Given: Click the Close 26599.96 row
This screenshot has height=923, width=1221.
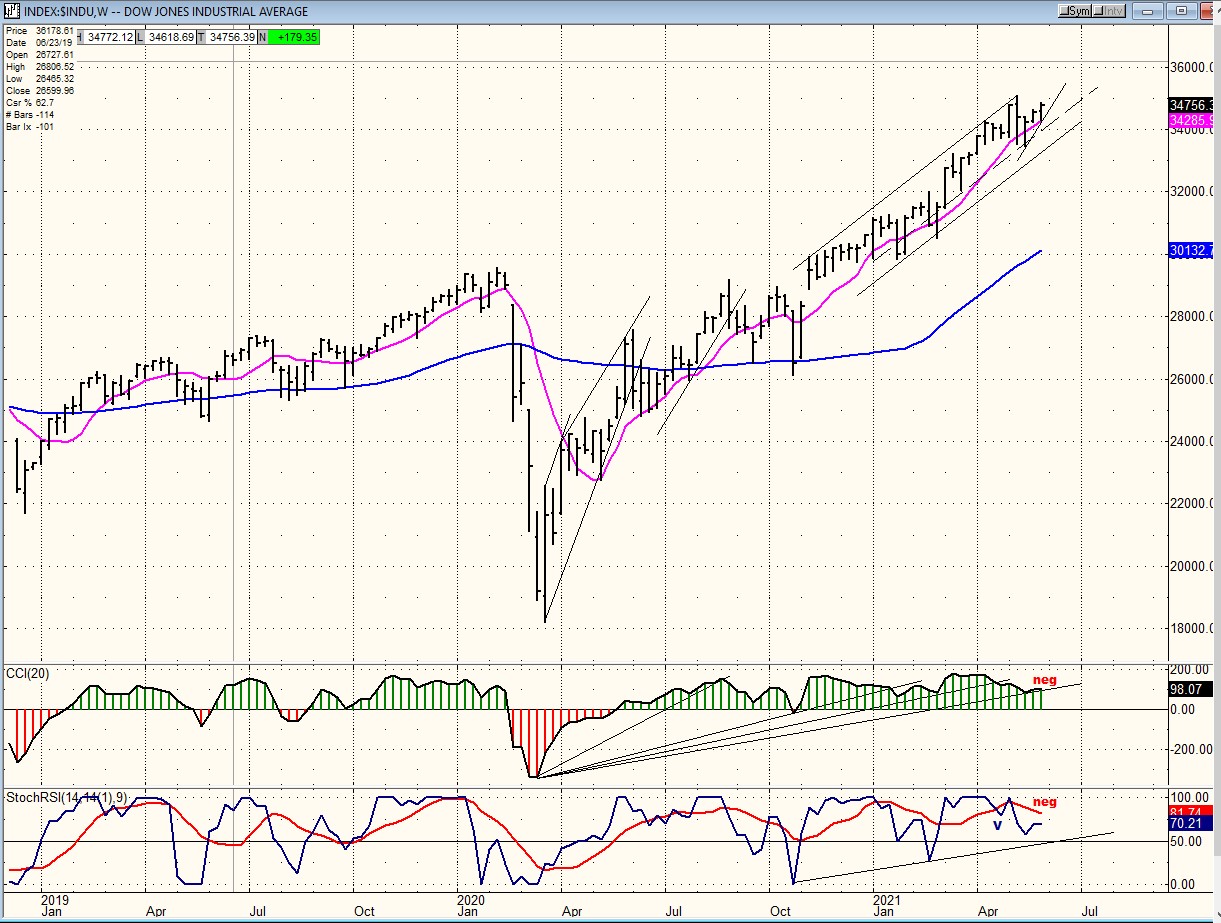Looking at the screenshot, I should pyautogui.click(x=39, y=91).
